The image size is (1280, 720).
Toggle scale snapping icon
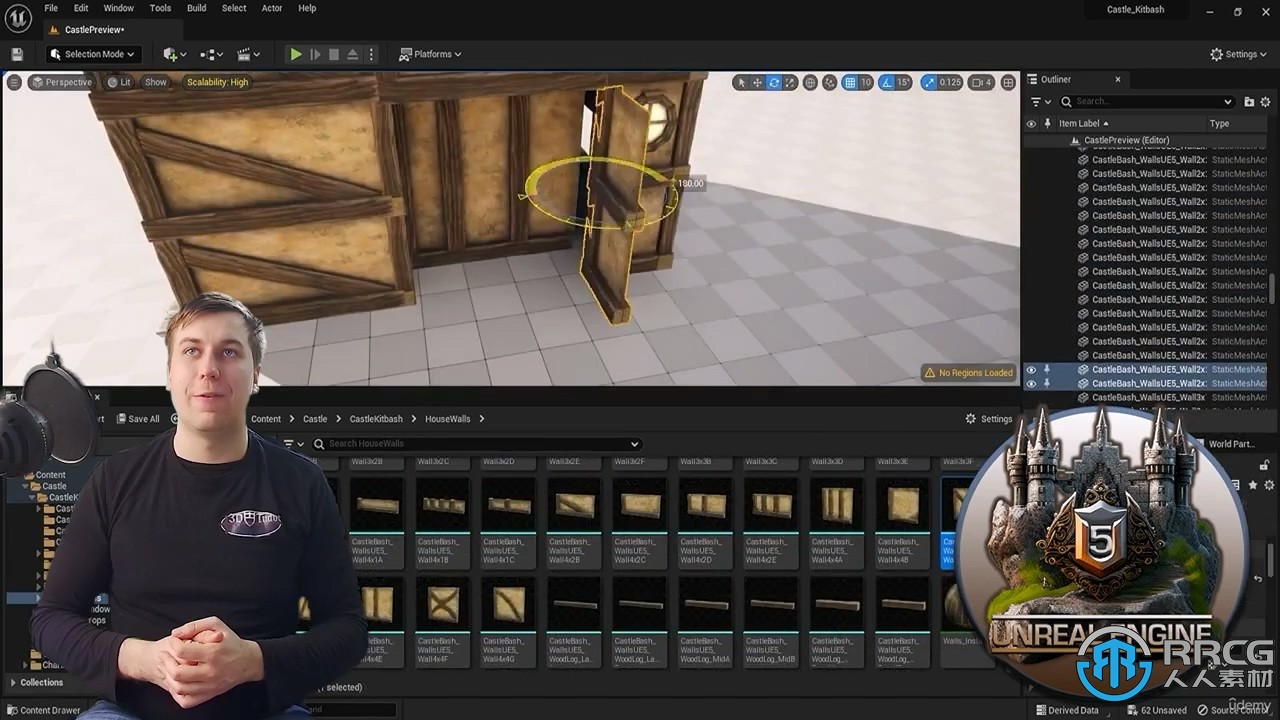tap(929, 82)
